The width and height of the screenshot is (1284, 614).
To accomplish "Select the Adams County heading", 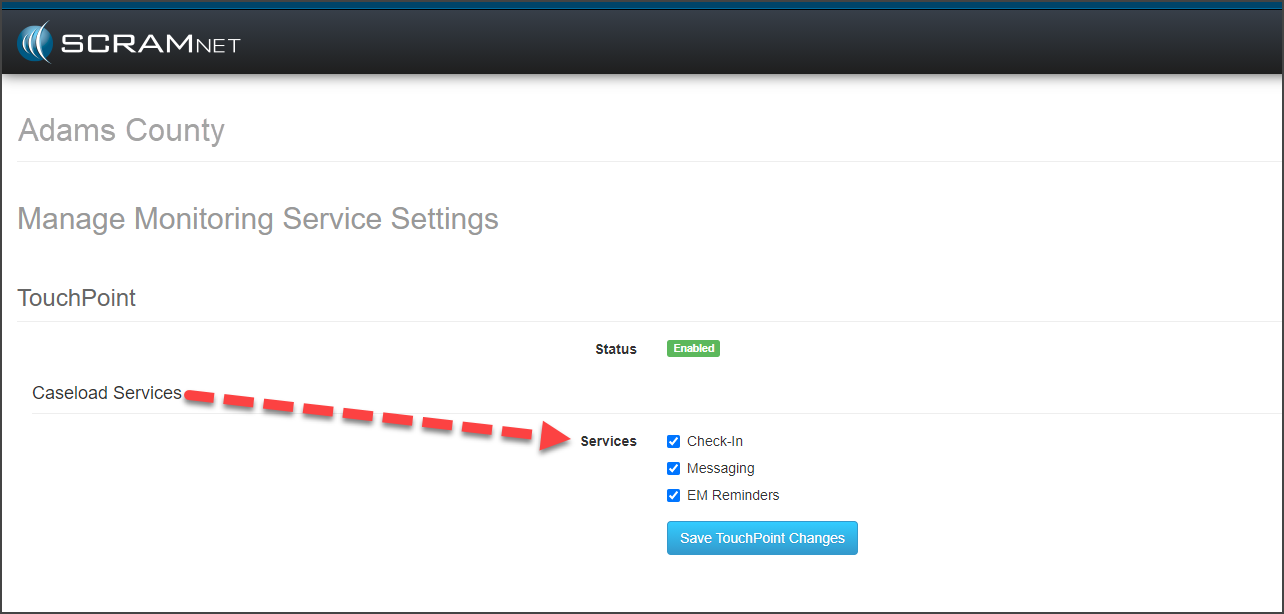I will [121, 130].
